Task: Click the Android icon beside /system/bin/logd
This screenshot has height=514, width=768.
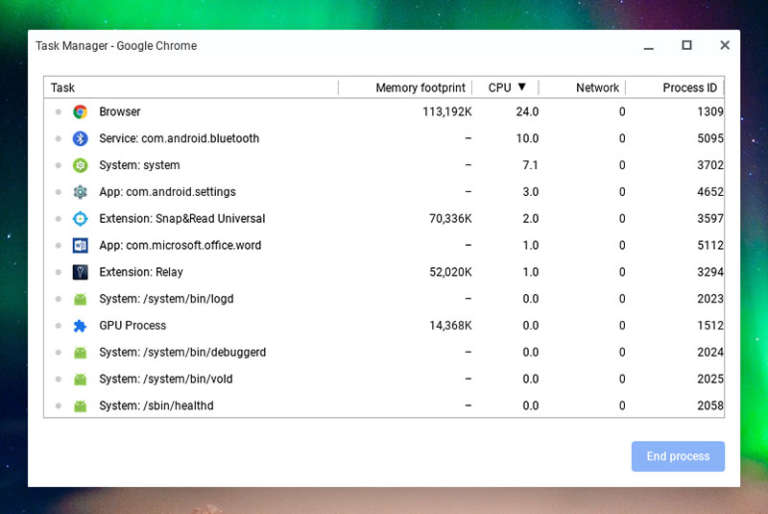Action: click(80, 299)
